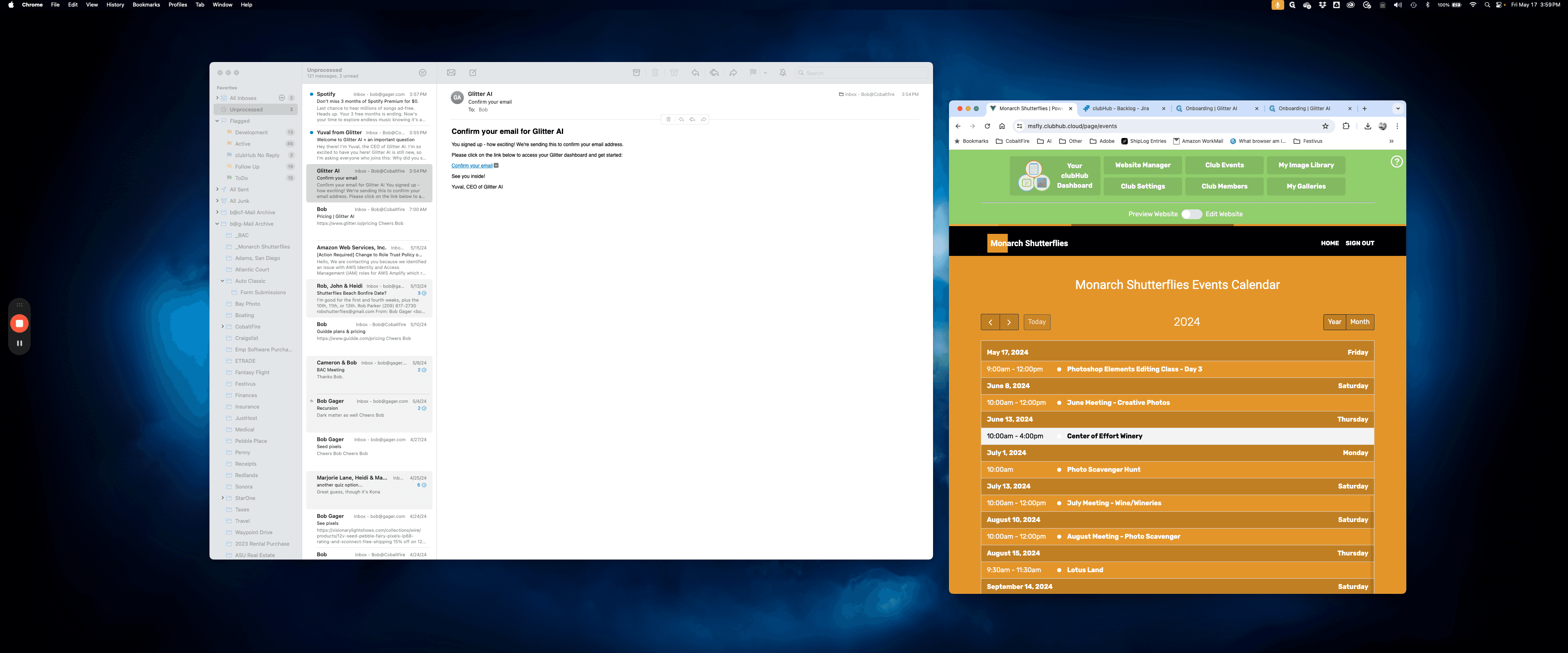Open the Chrome home page button
The height and width of the screenshot is (653, 1568).
click(1002, 126)
